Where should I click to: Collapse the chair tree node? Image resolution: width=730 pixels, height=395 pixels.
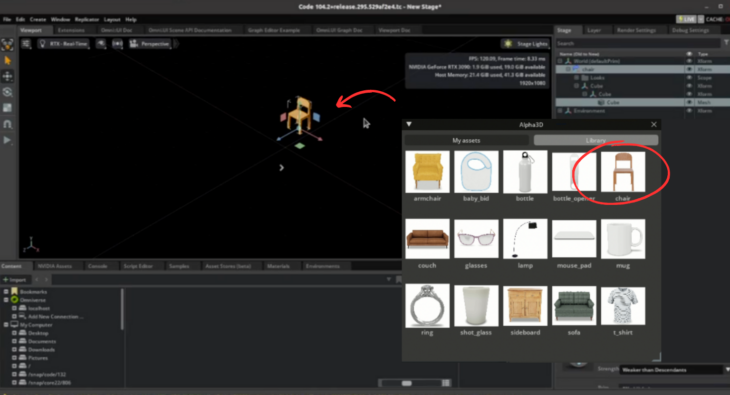[568, 69]
